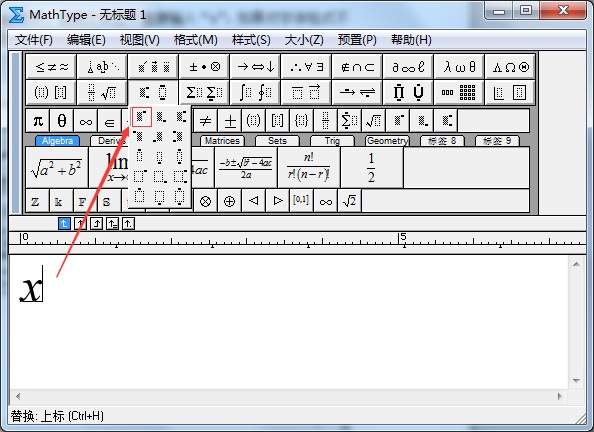Image resolution: width=594 pixels, height=432 pixels.
Task: Click the horizontal scrollbar left arrow
Action: pyautogui.click(x=18, y=396)
